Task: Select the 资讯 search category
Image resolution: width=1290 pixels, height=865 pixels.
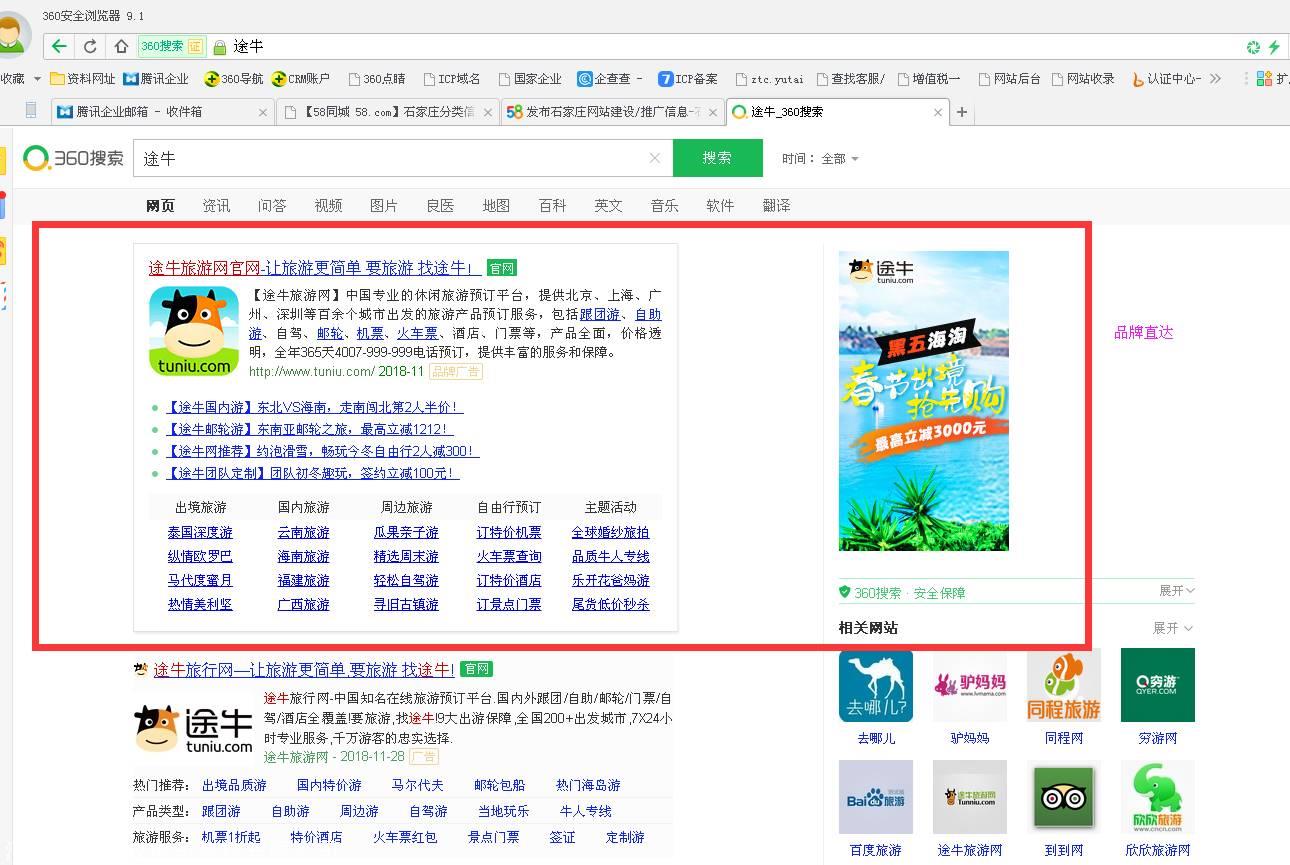Action: coord(216,205)
